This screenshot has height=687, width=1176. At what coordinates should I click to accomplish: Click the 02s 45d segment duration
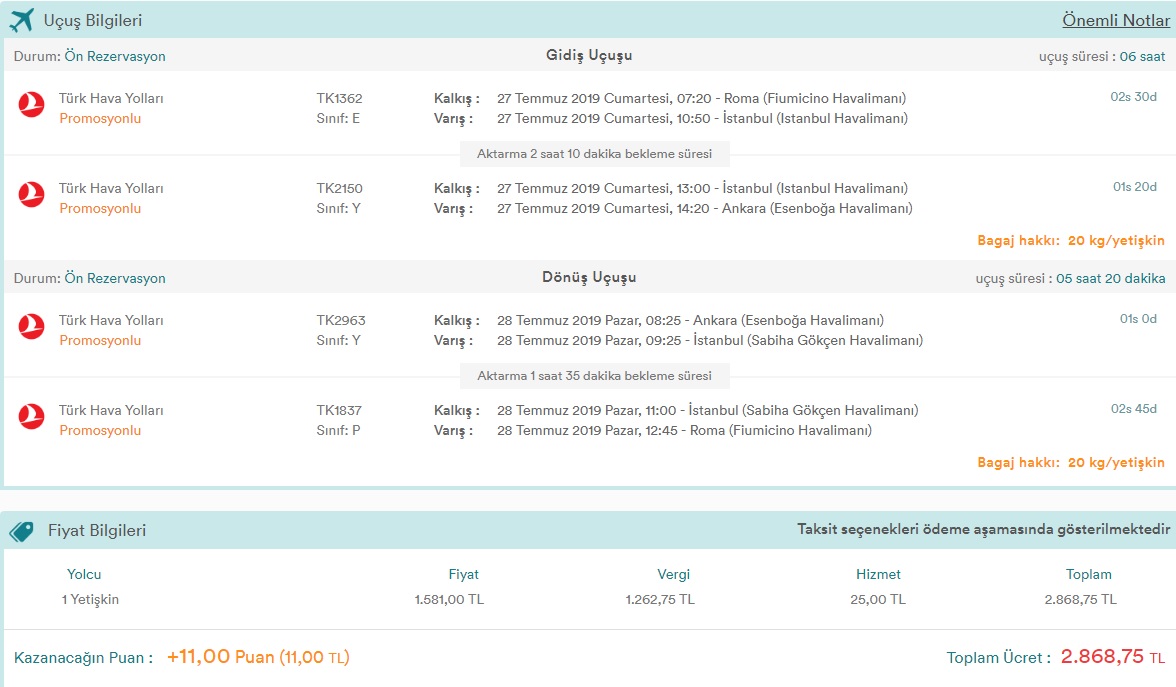point(1133,409)
